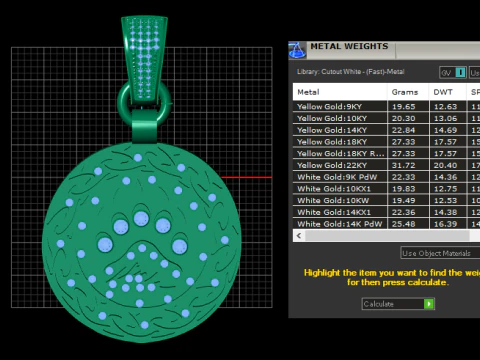Click the Library: Cutout White label
The image size is (480, 360).
pyautogui.click(x=350, y=72)
